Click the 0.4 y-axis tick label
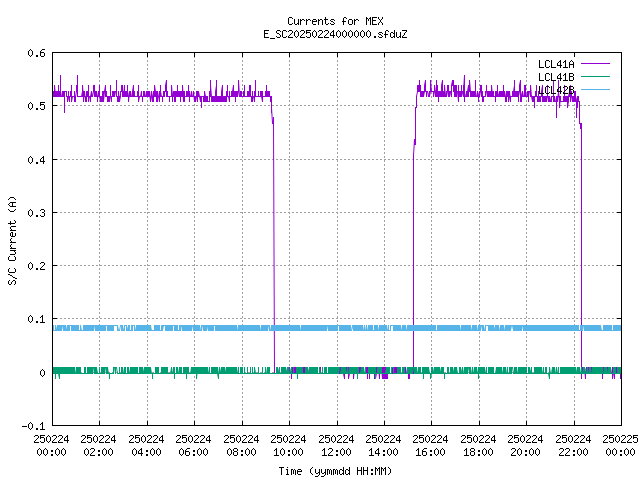 pyautogui.click(x=36, y=160)
